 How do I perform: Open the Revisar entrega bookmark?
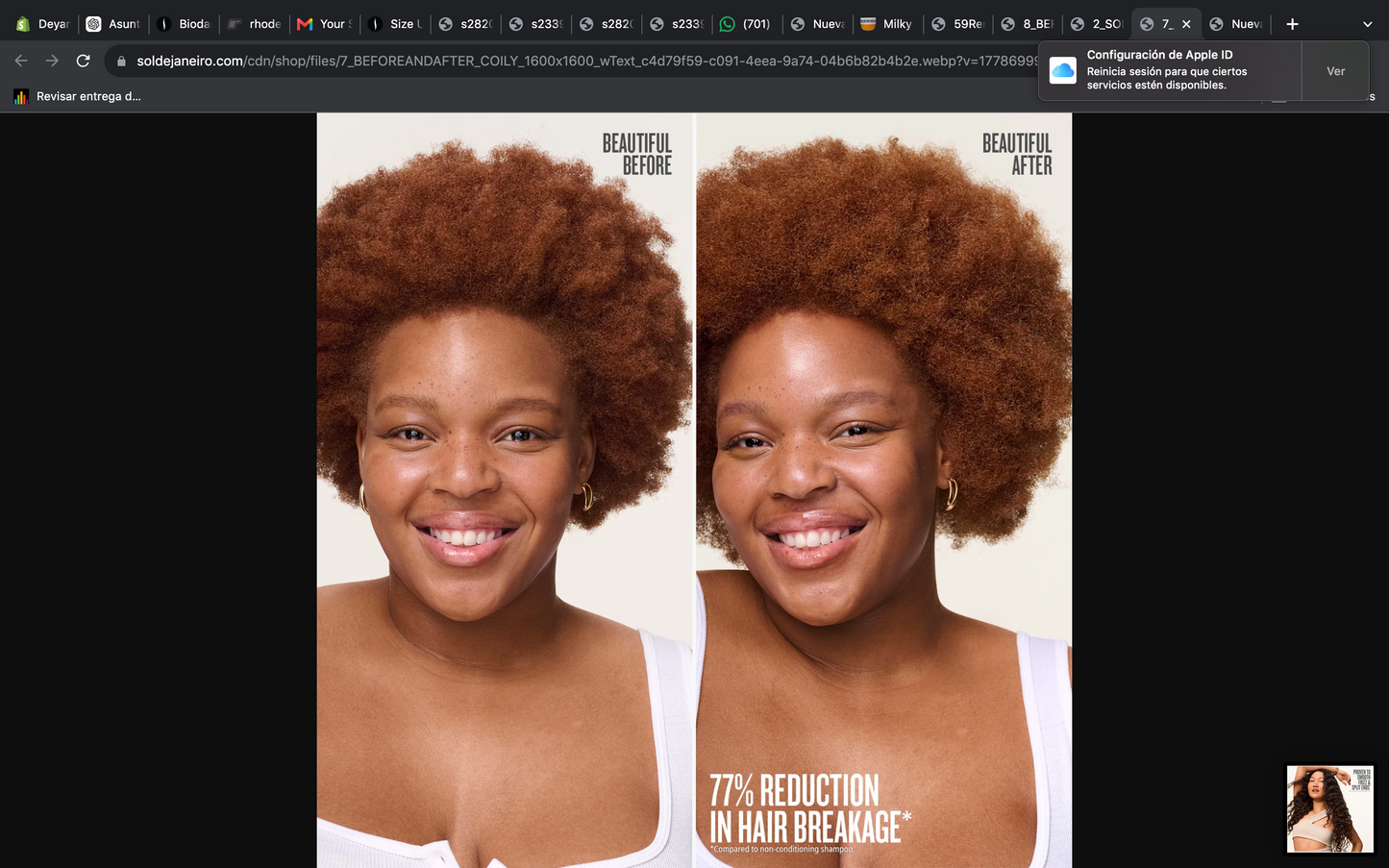pyautogui.click(x=77, y=96)
